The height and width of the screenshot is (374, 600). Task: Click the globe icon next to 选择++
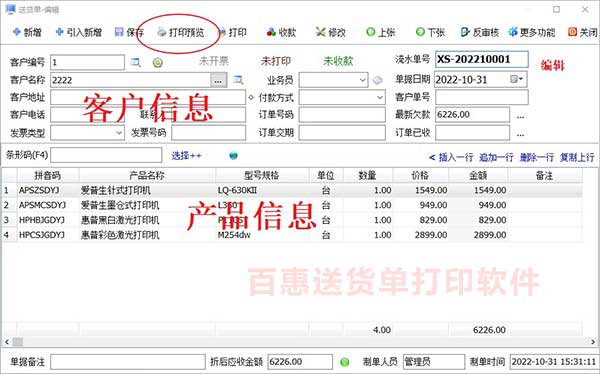click(233, 155)
